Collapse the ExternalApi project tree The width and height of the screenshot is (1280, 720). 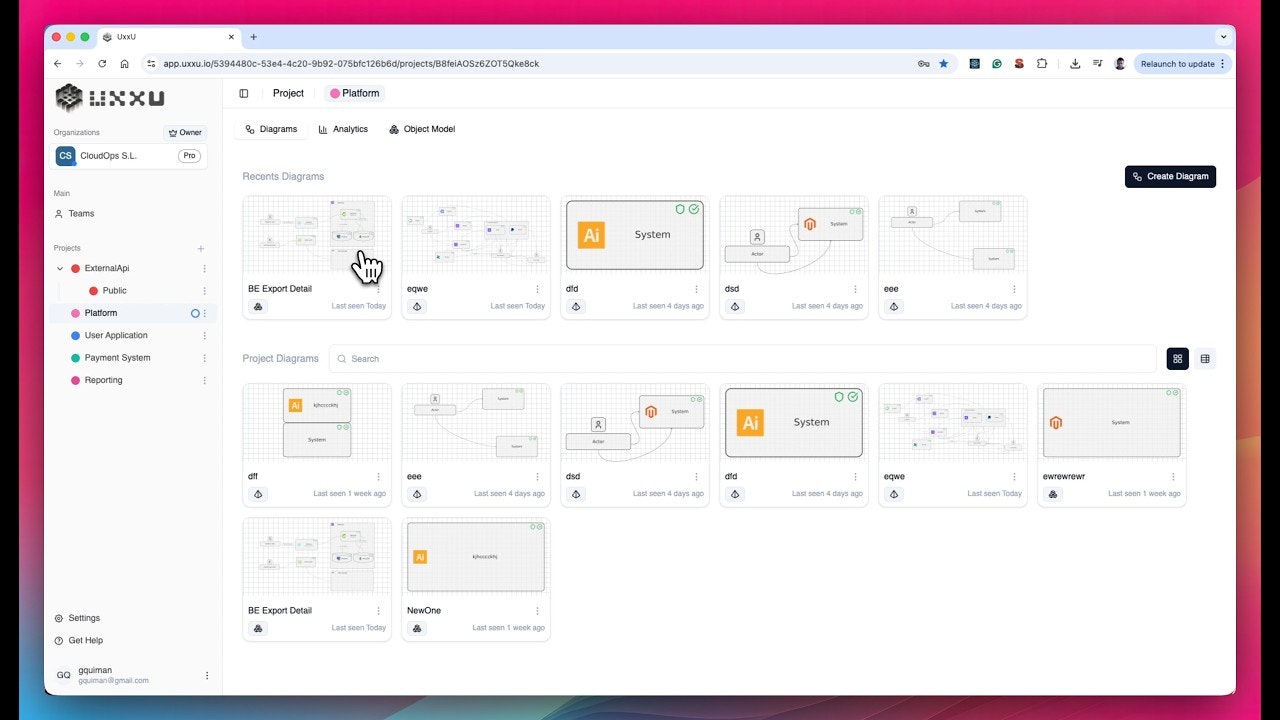60,268
